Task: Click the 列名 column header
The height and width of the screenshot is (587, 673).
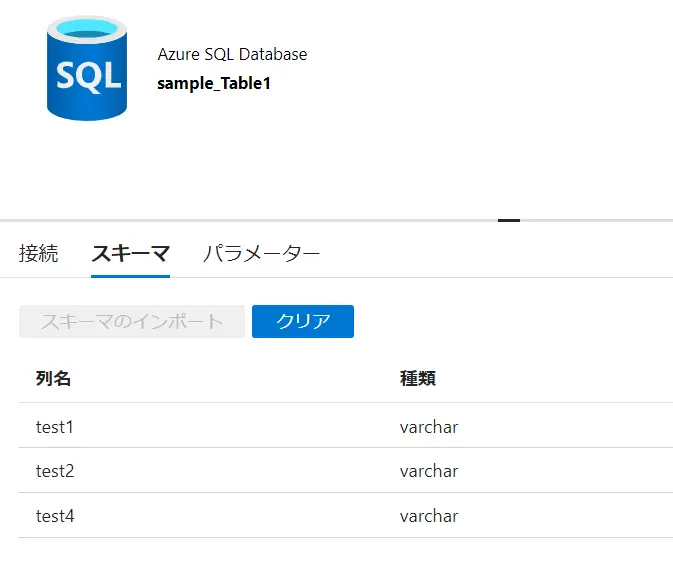Action: coord(53,378)
